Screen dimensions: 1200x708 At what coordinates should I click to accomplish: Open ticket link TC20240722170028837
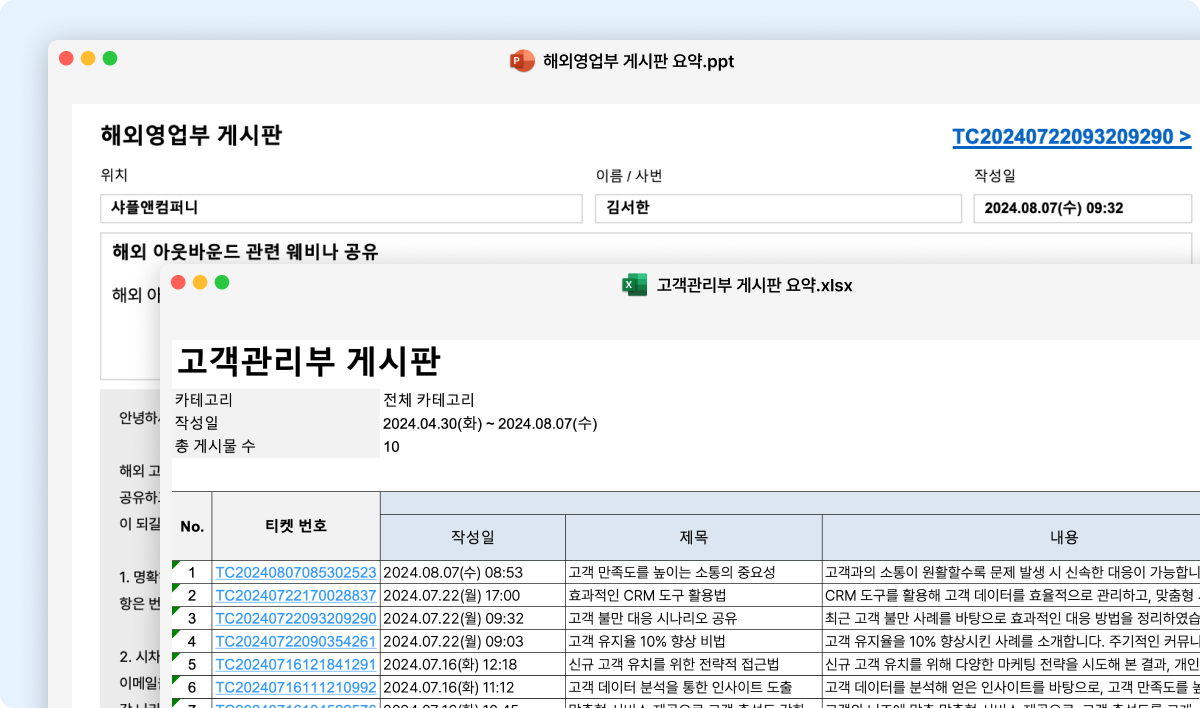point(296,595)
